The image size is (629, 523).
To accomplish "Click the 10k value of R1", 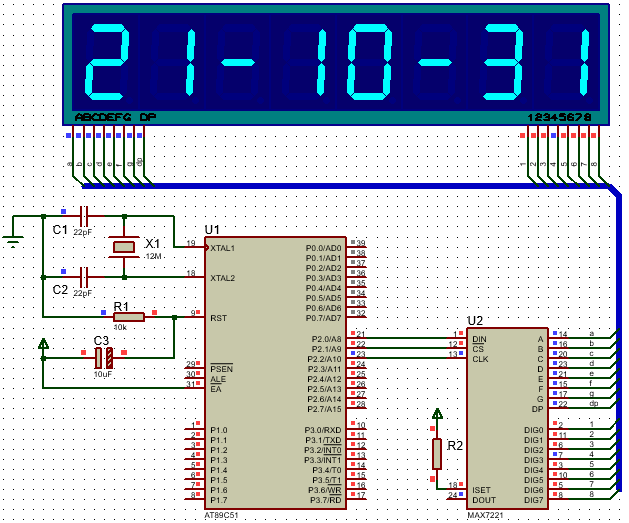I will click(120, 327).
